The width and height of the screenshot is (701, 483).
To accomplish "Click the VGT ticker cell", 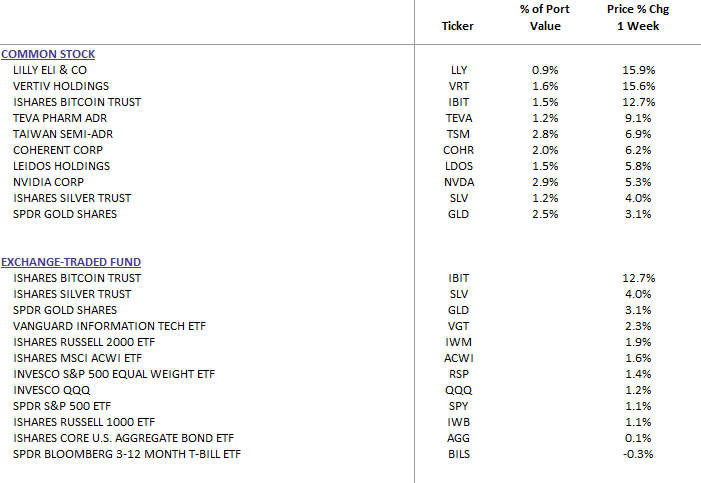I will coord(459,326).
